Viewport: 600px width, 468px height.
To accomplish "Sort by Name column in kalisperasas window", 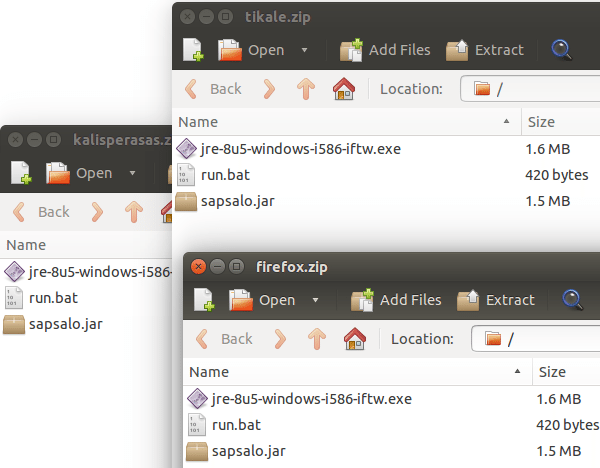I will pyautogui.click(x=86, y=245).
